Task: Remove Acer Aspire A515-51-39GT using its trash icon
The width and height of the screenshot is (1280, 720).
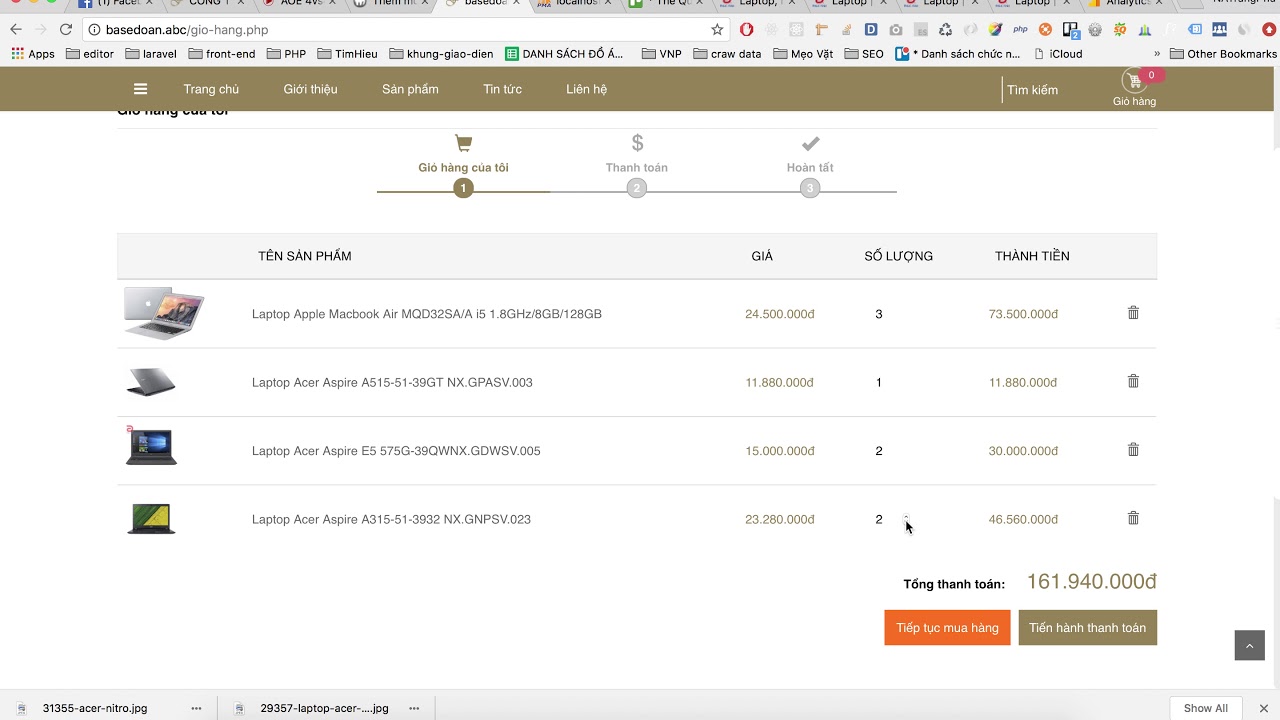Action: pyautogui.click(x=1133, y=381)
